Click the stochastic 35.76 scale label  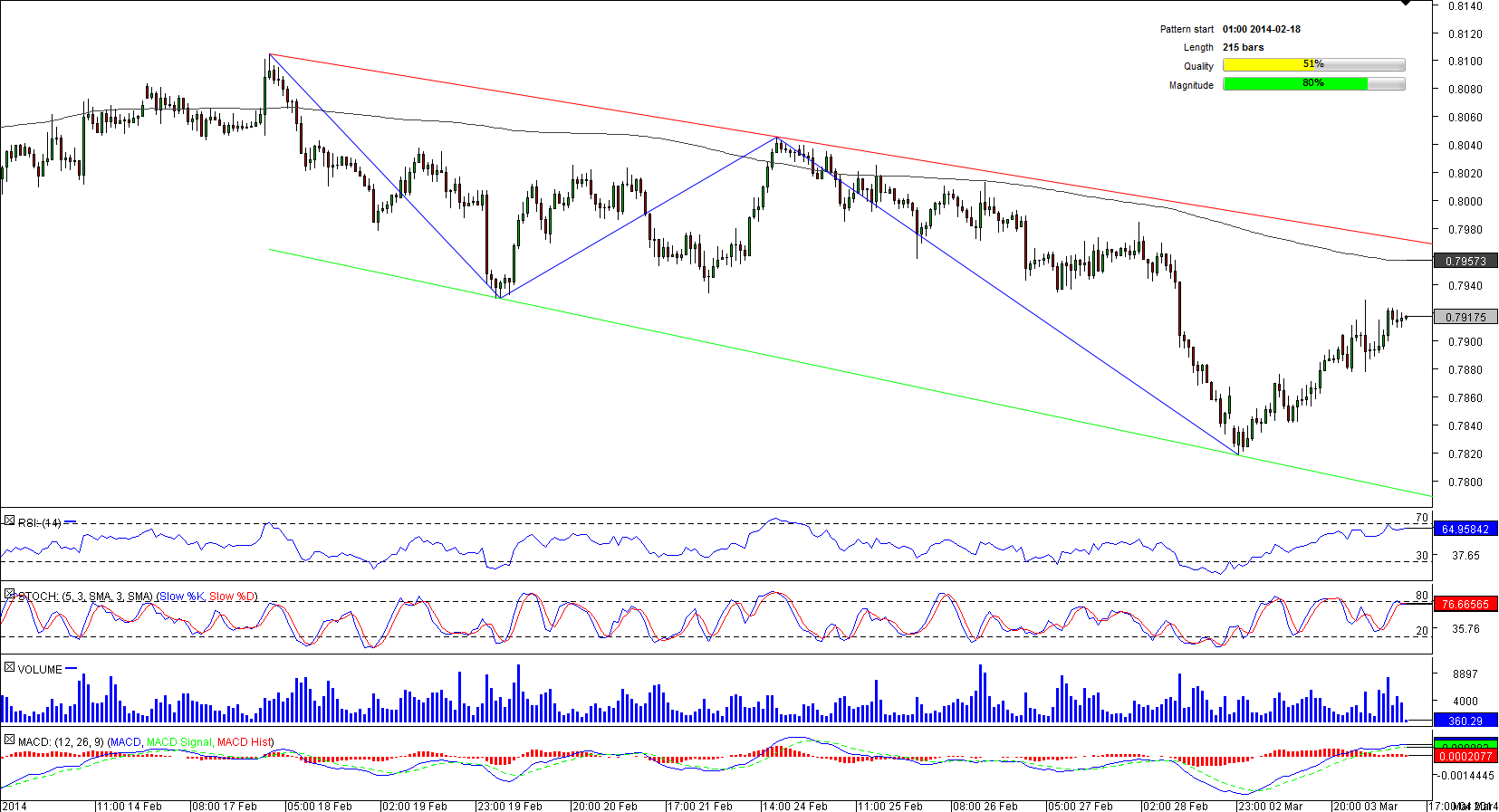click(x=1465, y=628)
